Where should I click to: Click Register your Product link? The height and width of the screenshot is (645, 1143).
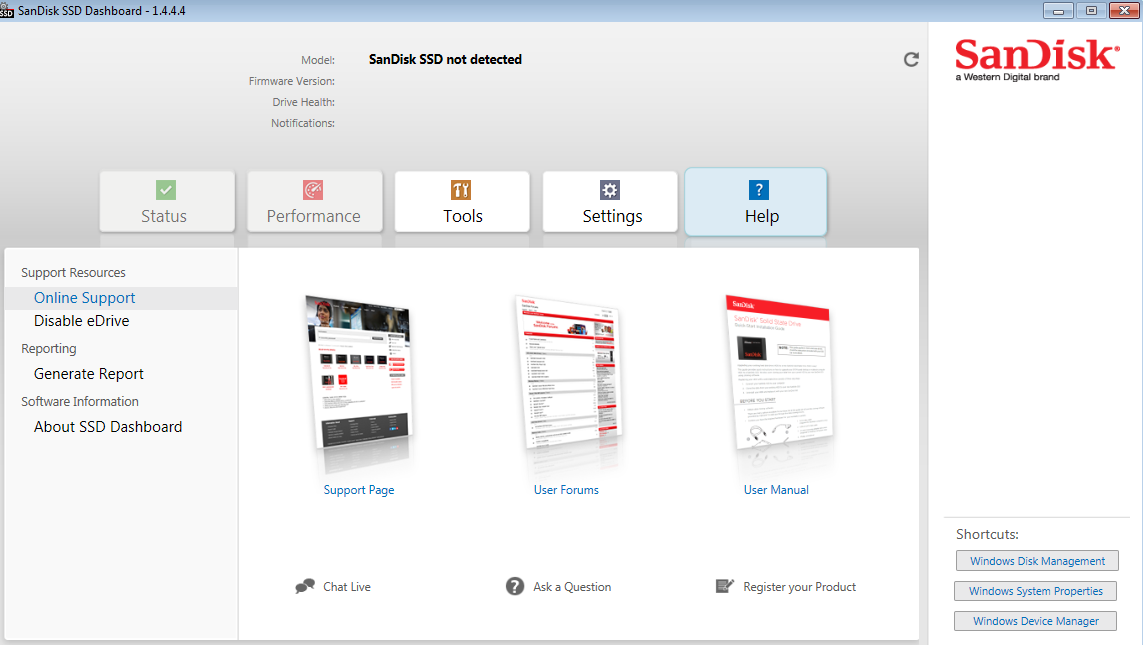(800, 587)
